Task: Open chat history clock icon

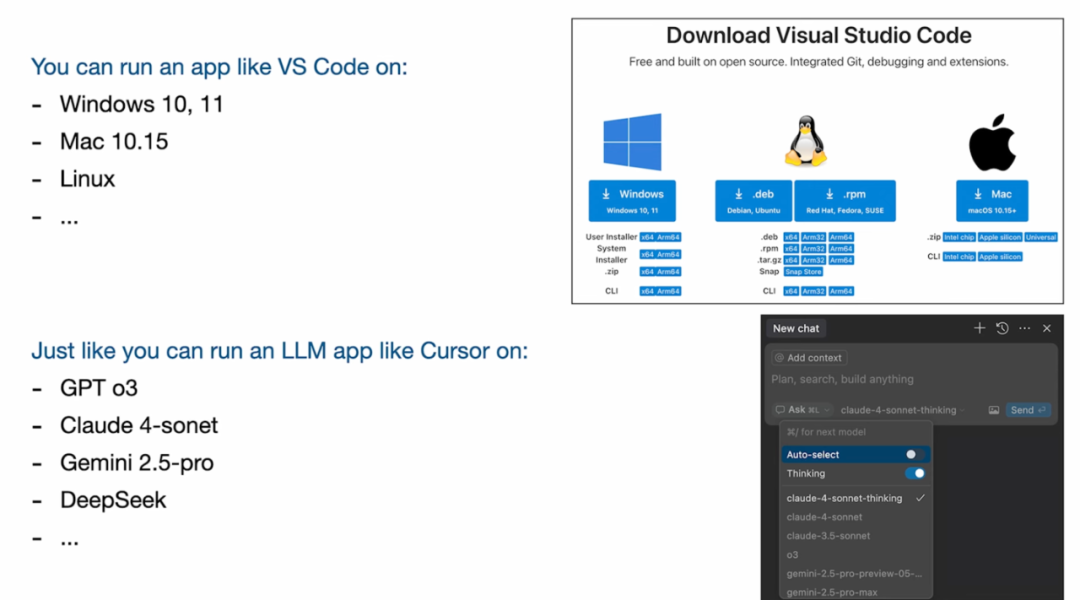Action: click(1002, 329)
